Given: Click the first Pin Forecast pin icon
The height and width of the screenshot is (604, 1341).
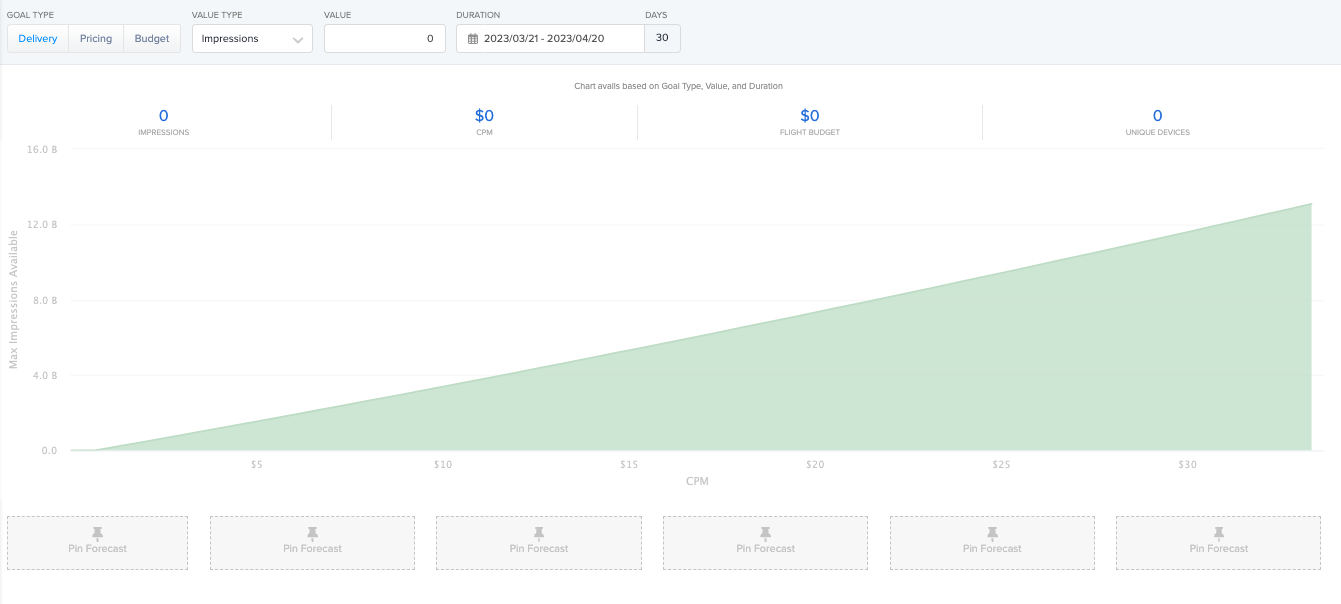Looking at the screenshot, I should pyautogui.click(x=97, y=533).
